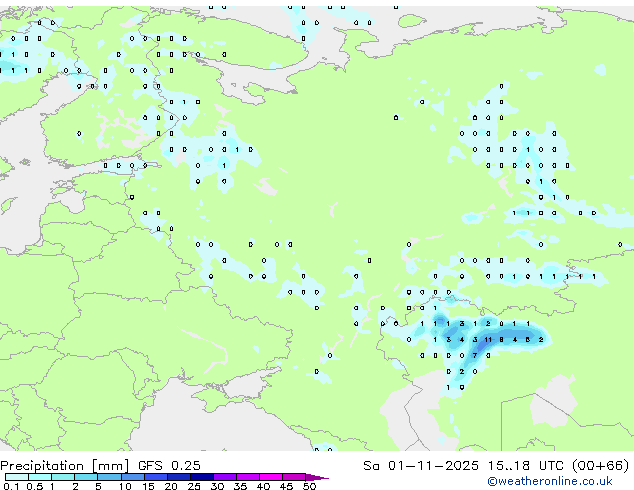Screen dimensions: 634x490
Task: Select legend swatch between 0.1 and 0.5
Action: (17, 477)
